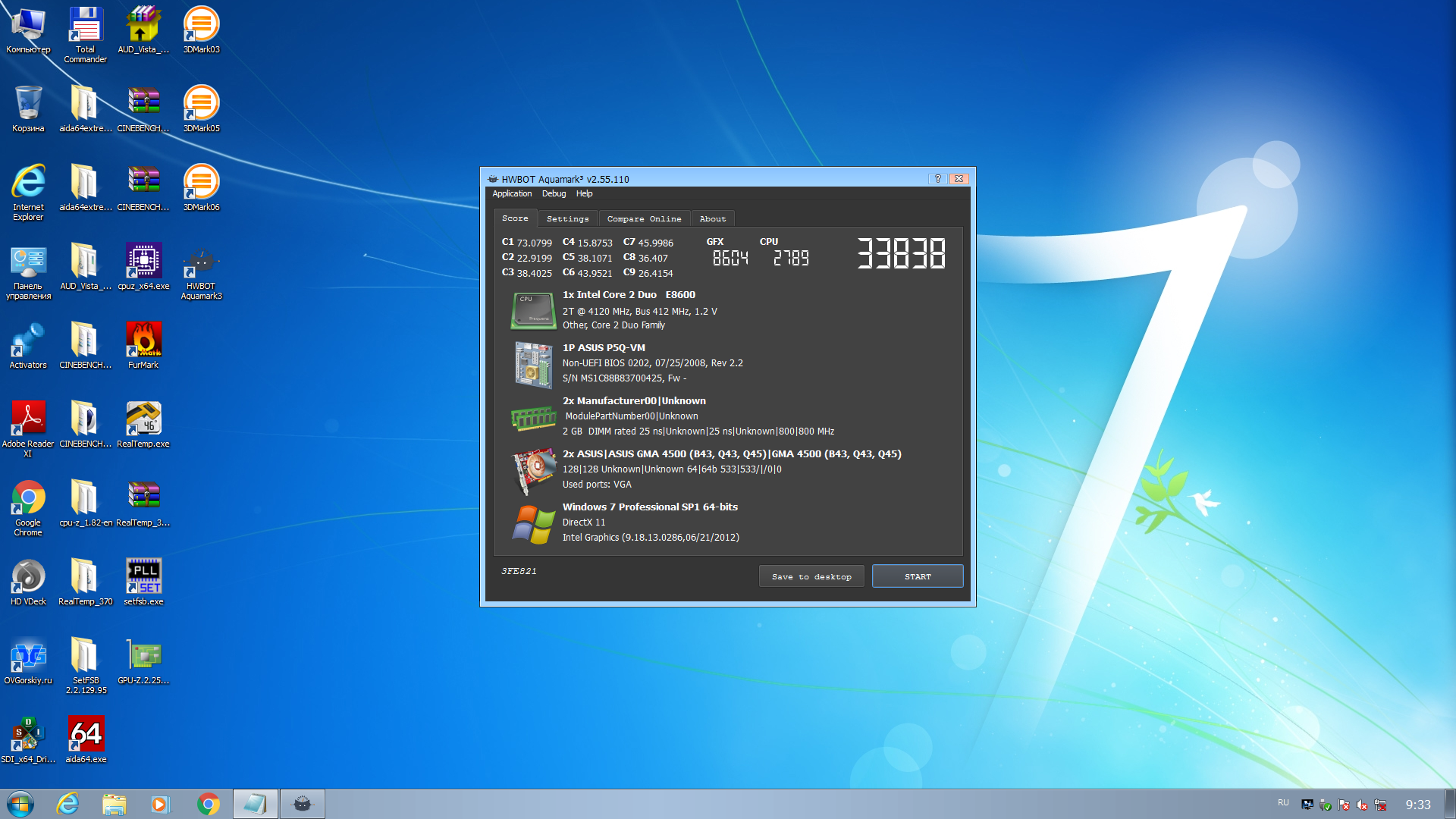Click the CPU score 2789

[791, 259]
